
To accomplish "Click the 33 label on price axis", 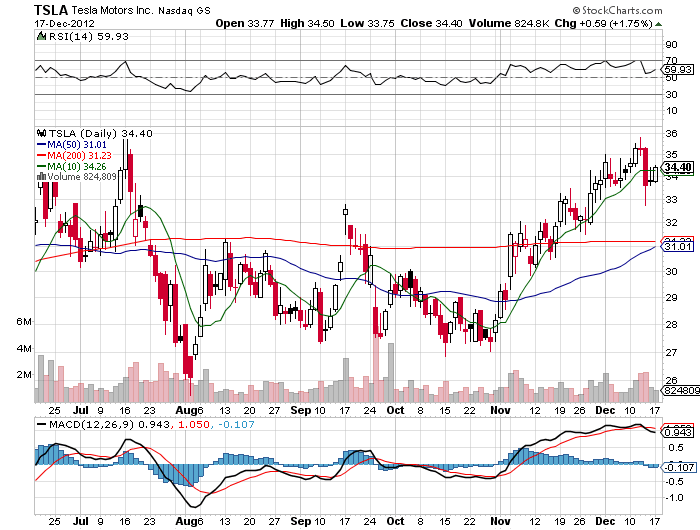I will coord(671,200).
